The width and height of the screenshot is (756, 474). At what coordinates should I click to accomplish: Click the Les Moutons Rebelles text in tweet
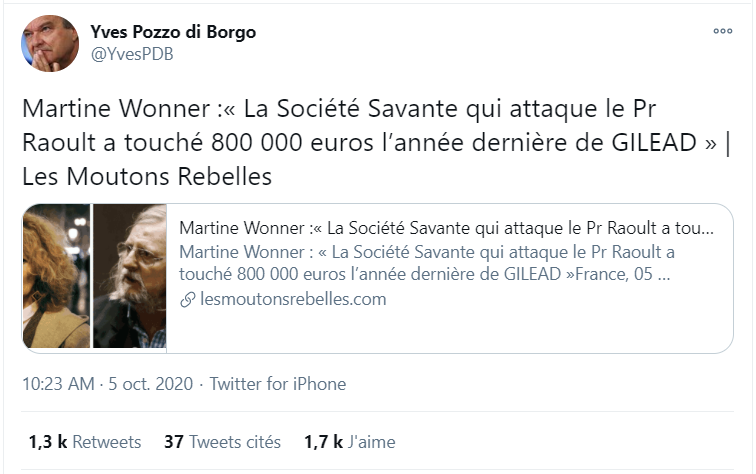tap(147, 176)
